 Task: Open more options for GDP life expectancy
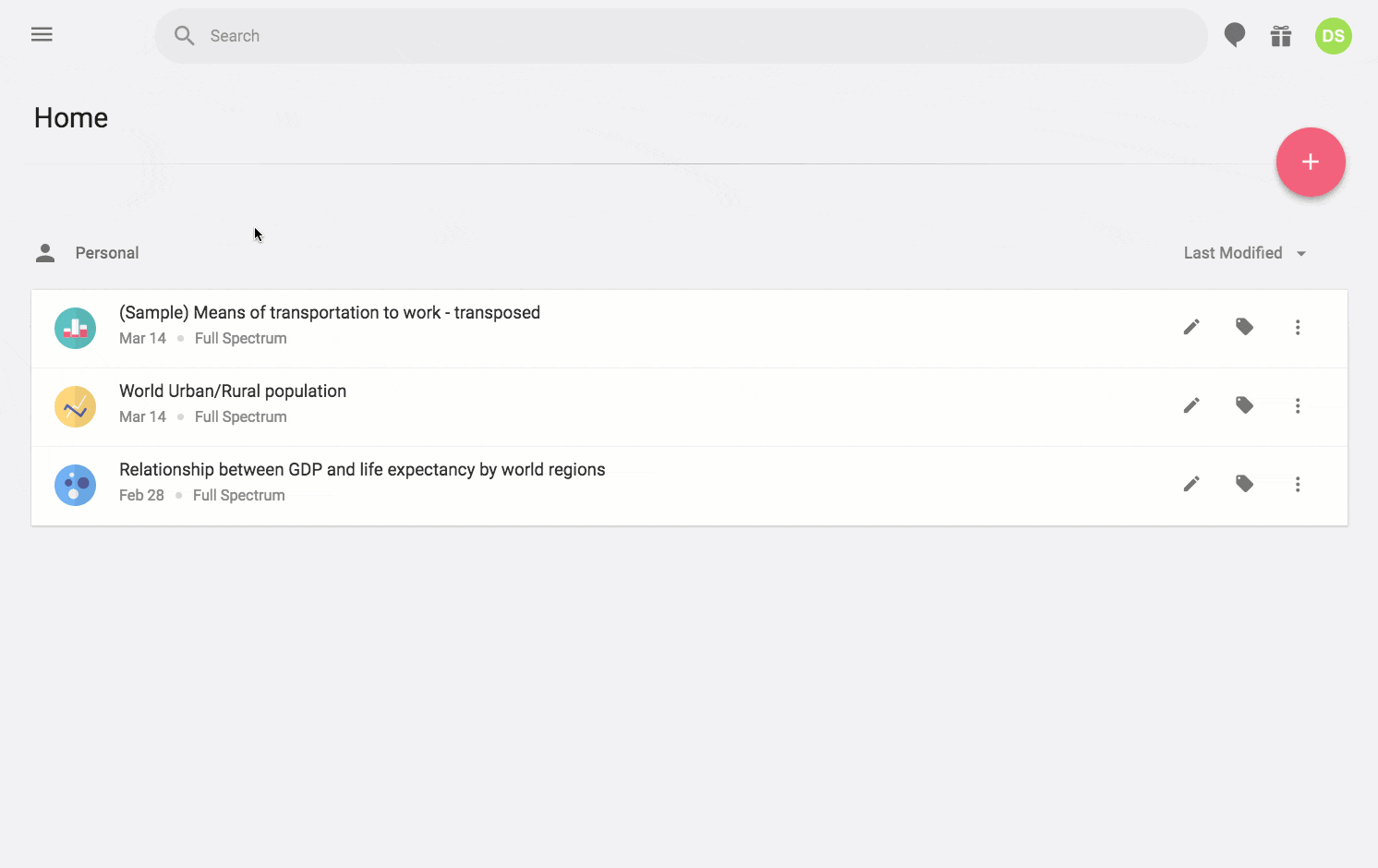tap(1298, 484)
